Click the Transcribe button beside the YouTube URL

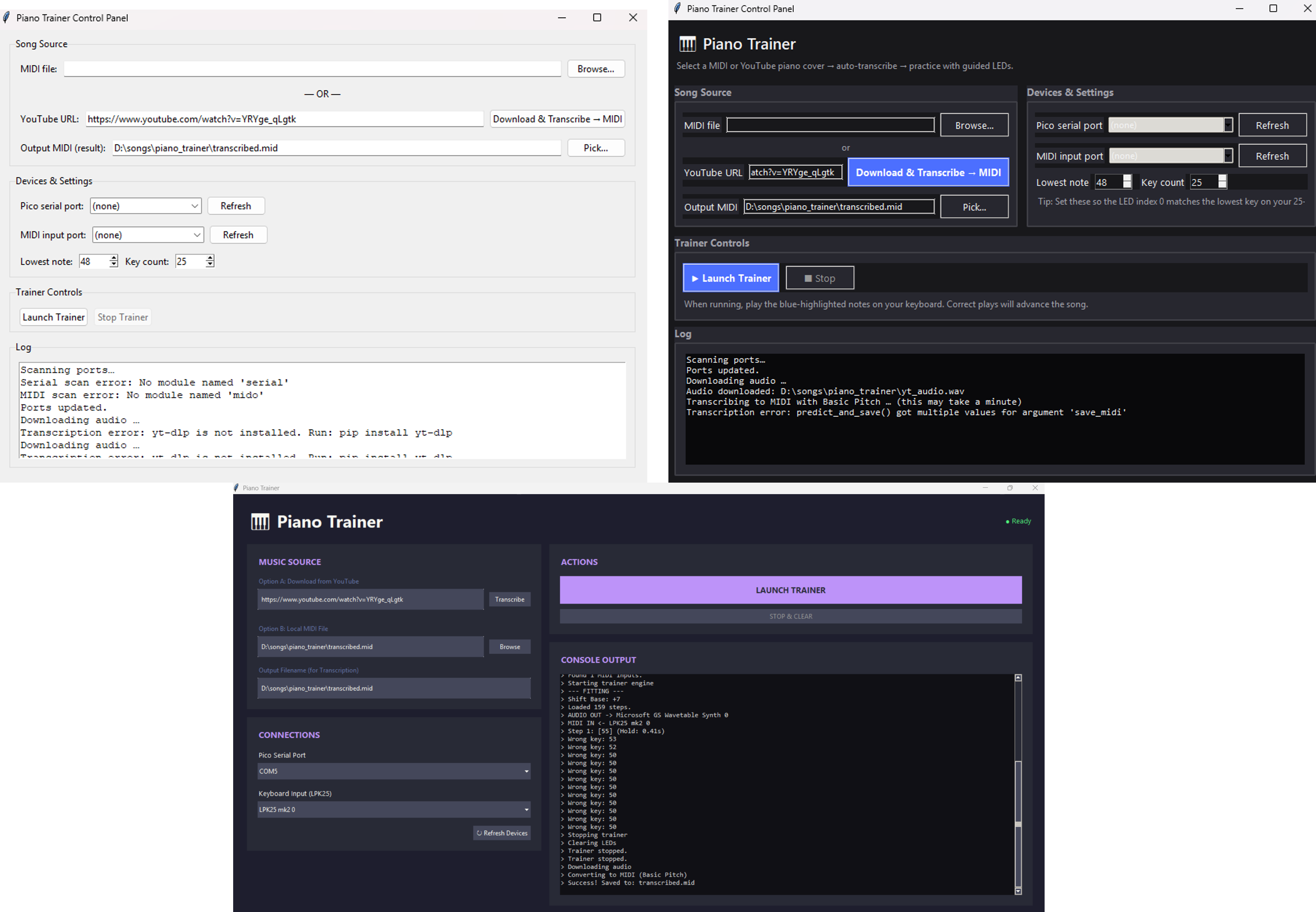509,599
